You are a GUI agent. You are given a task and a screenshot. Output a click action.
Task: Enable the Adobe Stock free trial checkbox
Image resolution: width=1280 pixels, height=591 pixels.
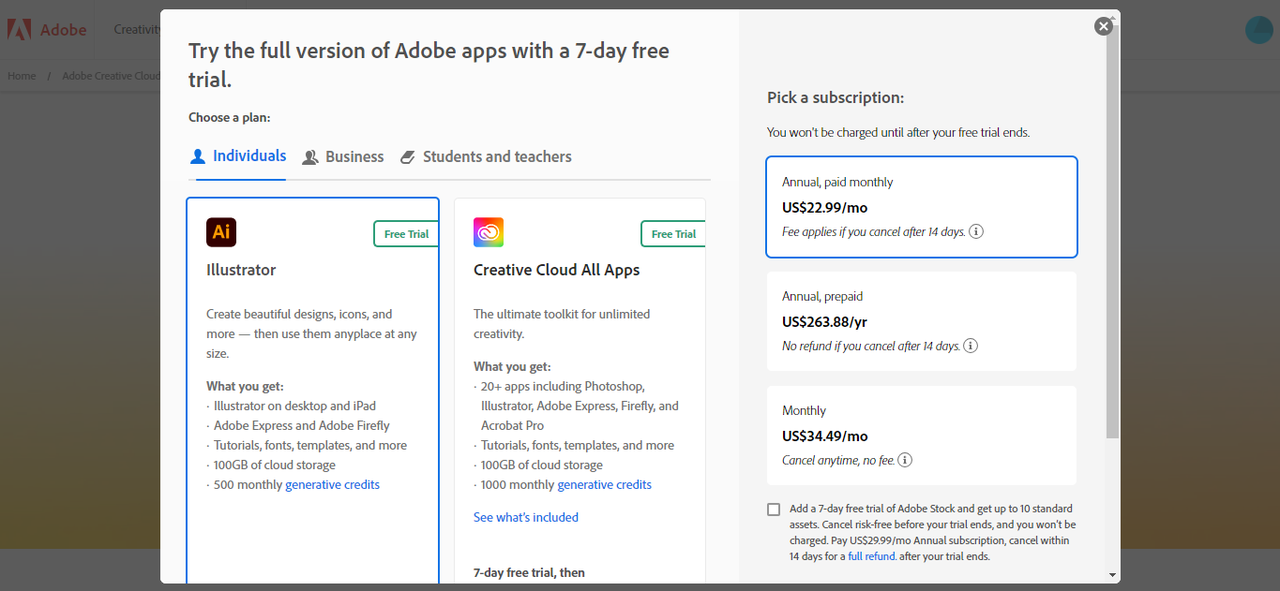[x=774, y=509]
